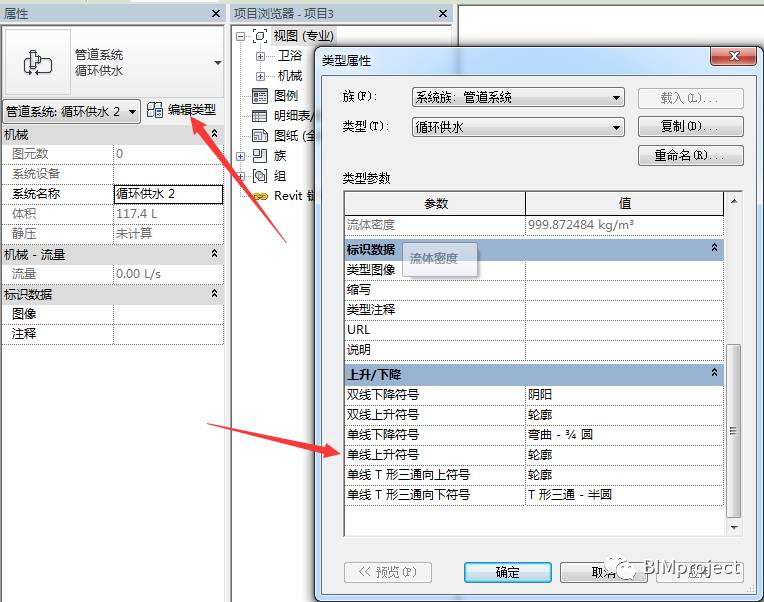Click the 图纸 sheets icon
Screen dimensions: 764x602
[260, 135]
